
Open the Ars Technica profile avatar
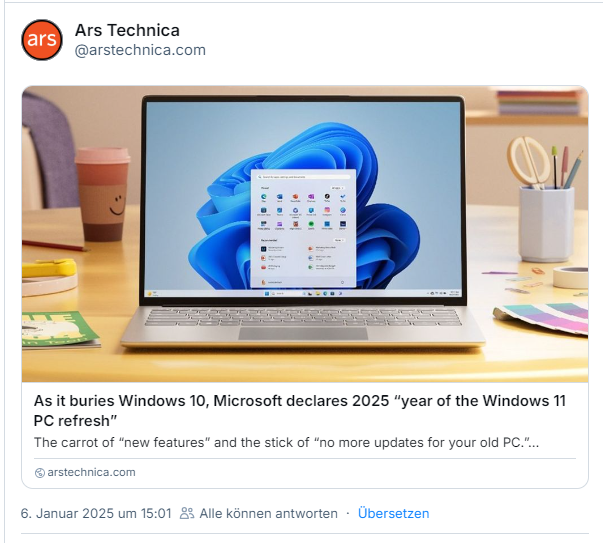point(42,40)
